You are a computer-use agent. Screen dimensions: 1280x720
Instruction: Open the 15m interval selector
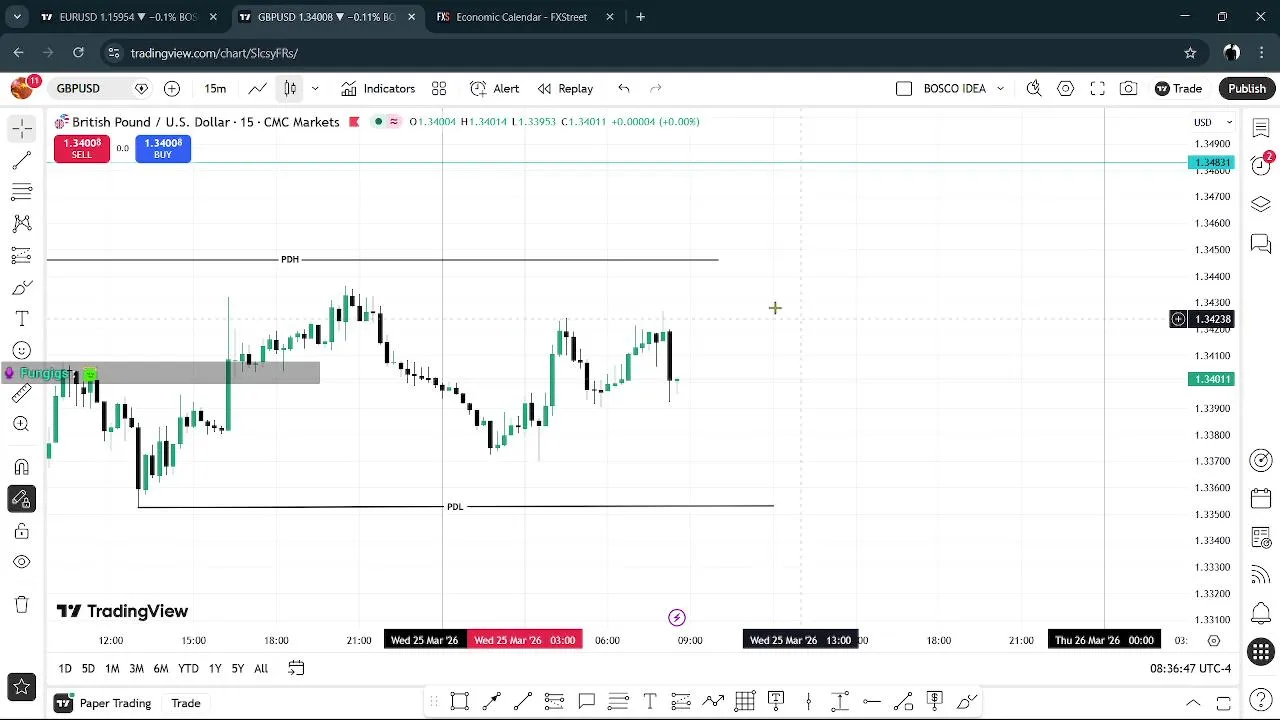point(215,89)
